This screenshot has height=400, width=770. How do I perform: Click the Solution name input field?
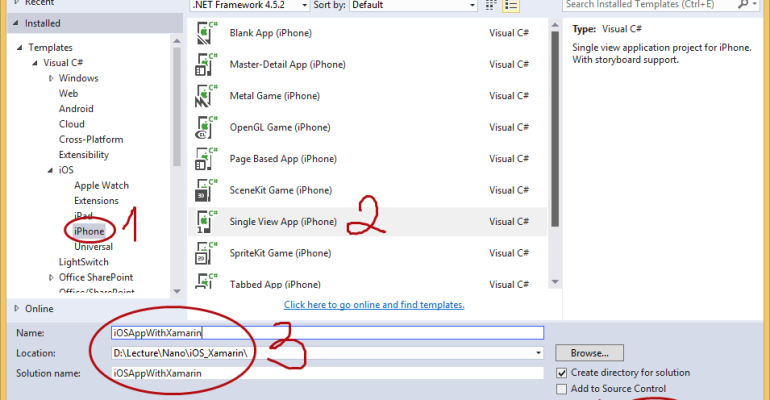328,373
